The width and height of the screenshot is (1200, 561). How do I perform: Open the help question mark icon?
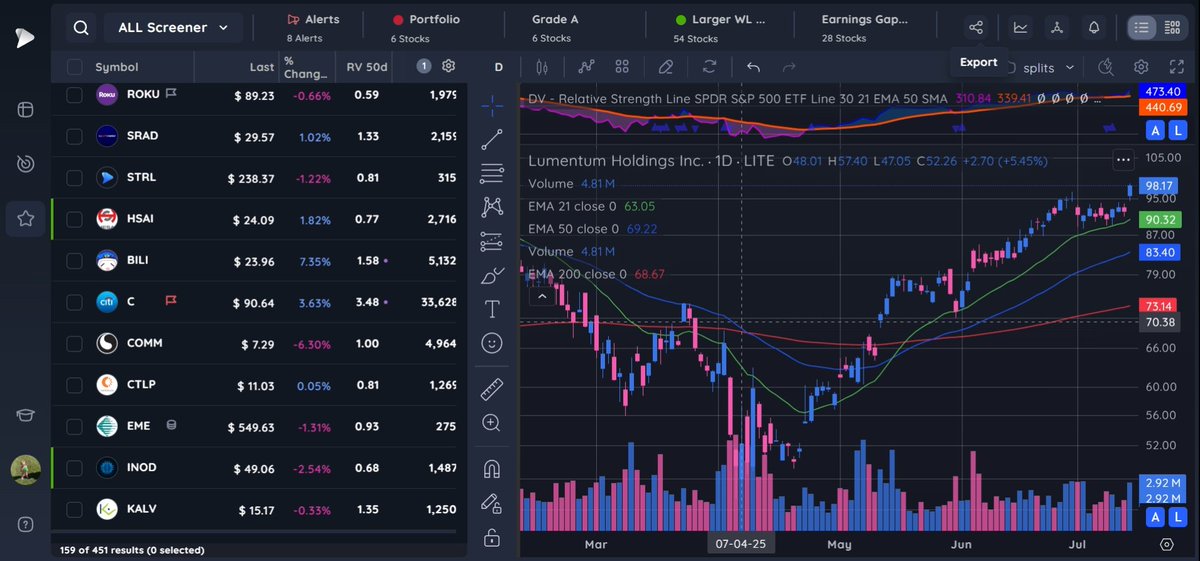coord(26,524)
